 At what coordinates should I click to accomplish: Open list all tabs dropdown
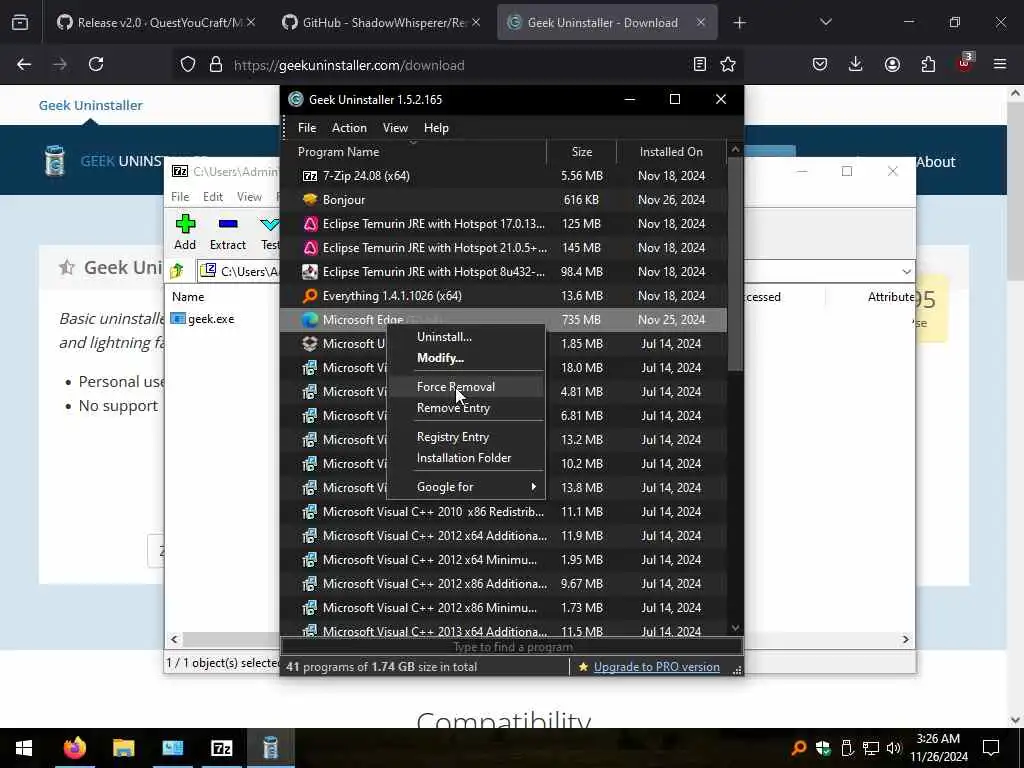[825, 23]
